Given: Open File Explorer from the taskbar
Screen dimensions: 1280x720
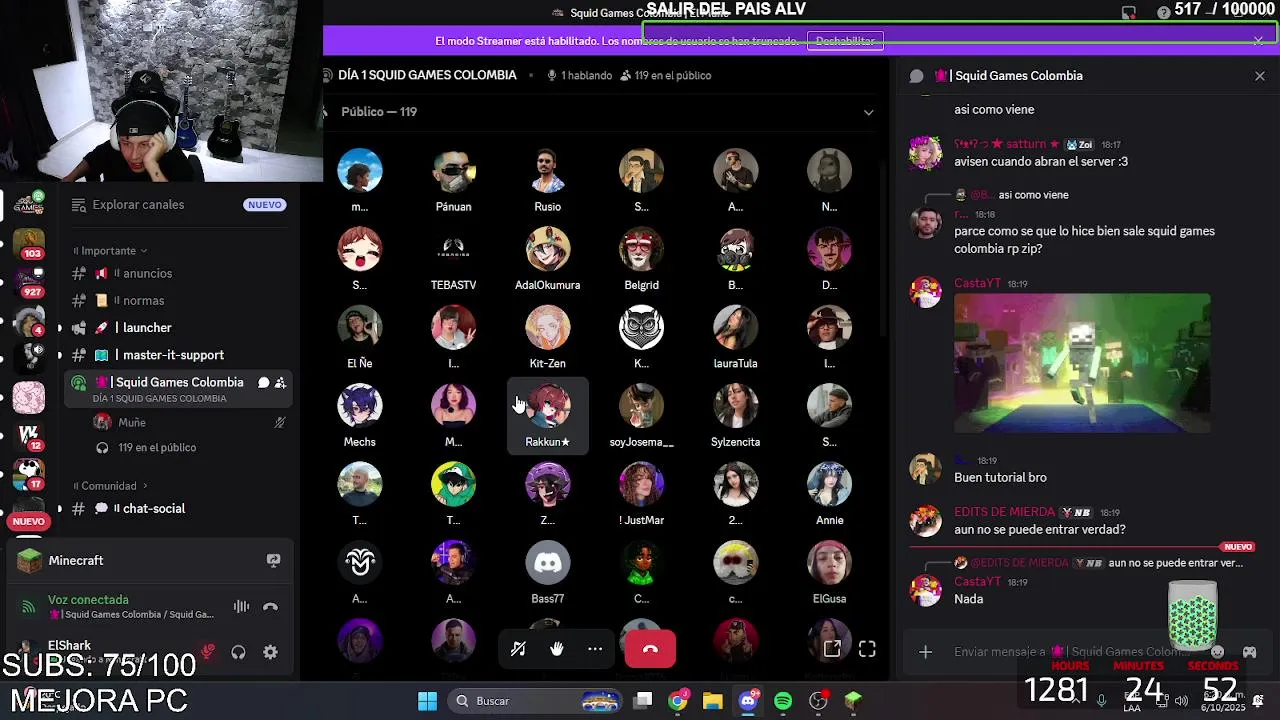Looking at the screenshot, I should click(x=712, y=701).
